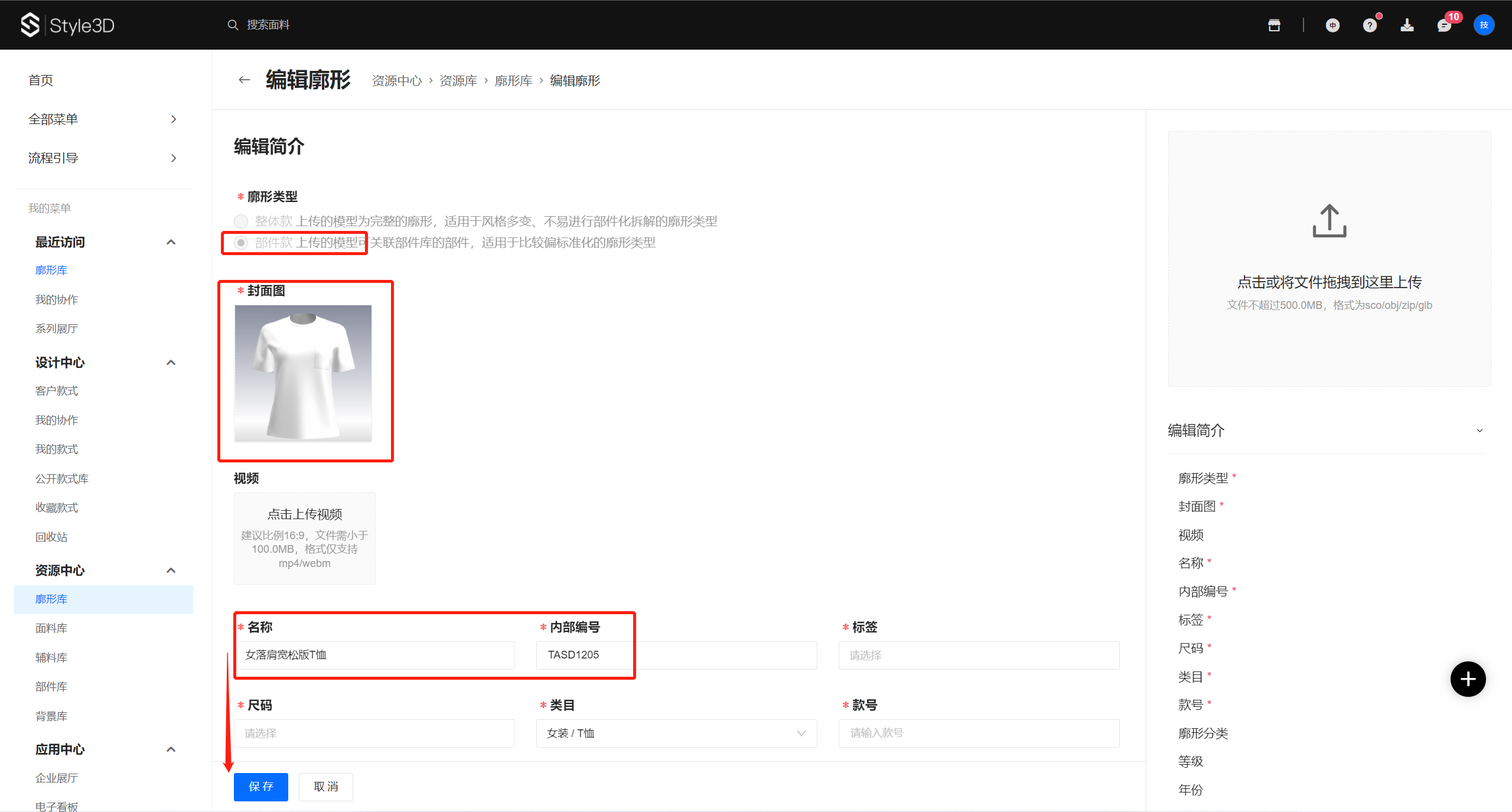Image resolution: width=1512 pixels, height=812 pixels.
Task: Click the T-shirt cover image thumbnail
Action: tap(303, 373)
